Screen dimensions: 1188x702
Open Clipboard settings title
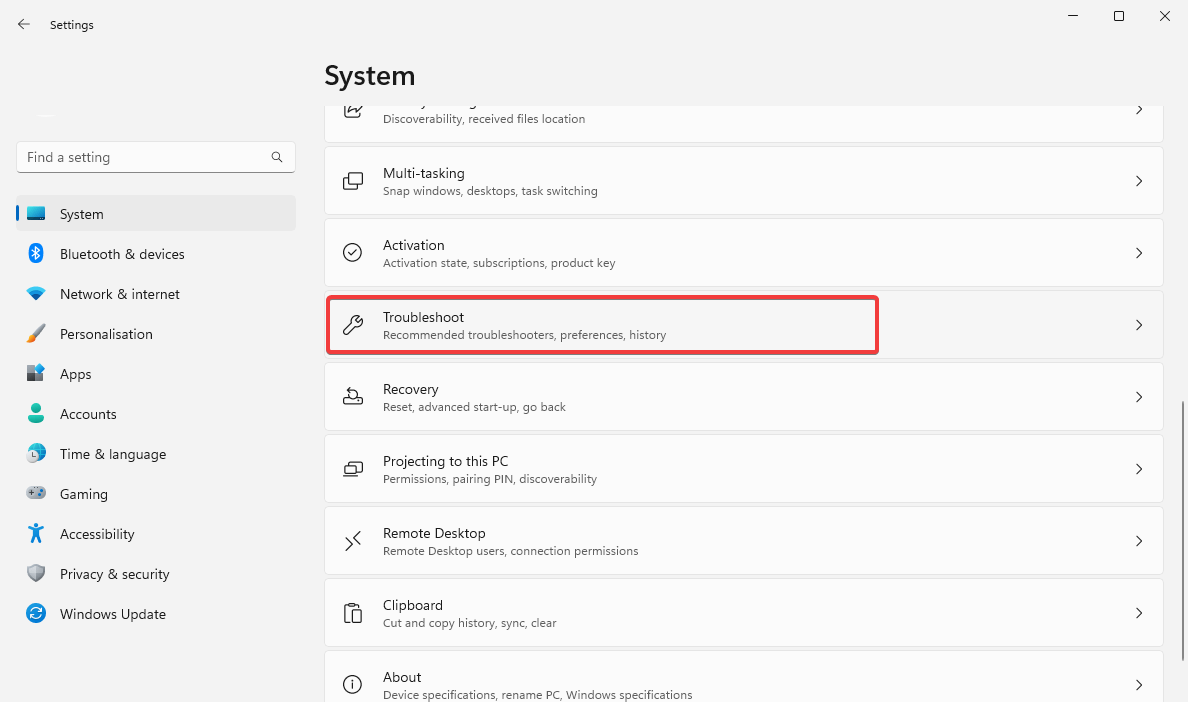[x=412, y=605]
